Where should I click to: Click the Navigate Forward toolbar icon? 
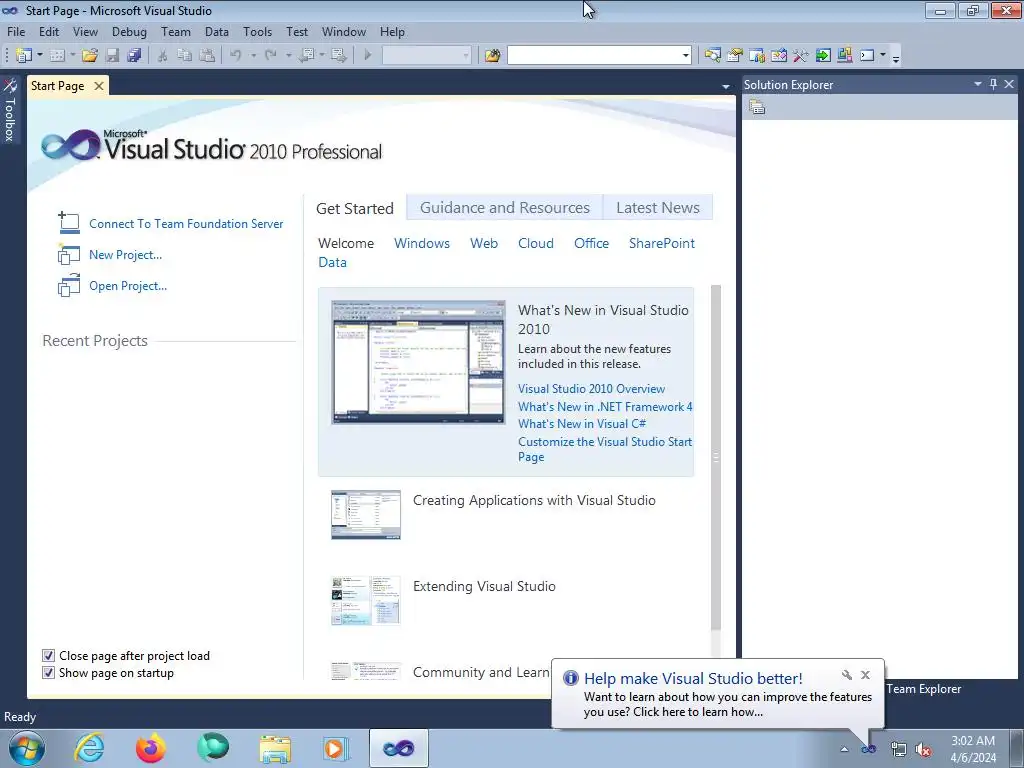tap(339, 56)
